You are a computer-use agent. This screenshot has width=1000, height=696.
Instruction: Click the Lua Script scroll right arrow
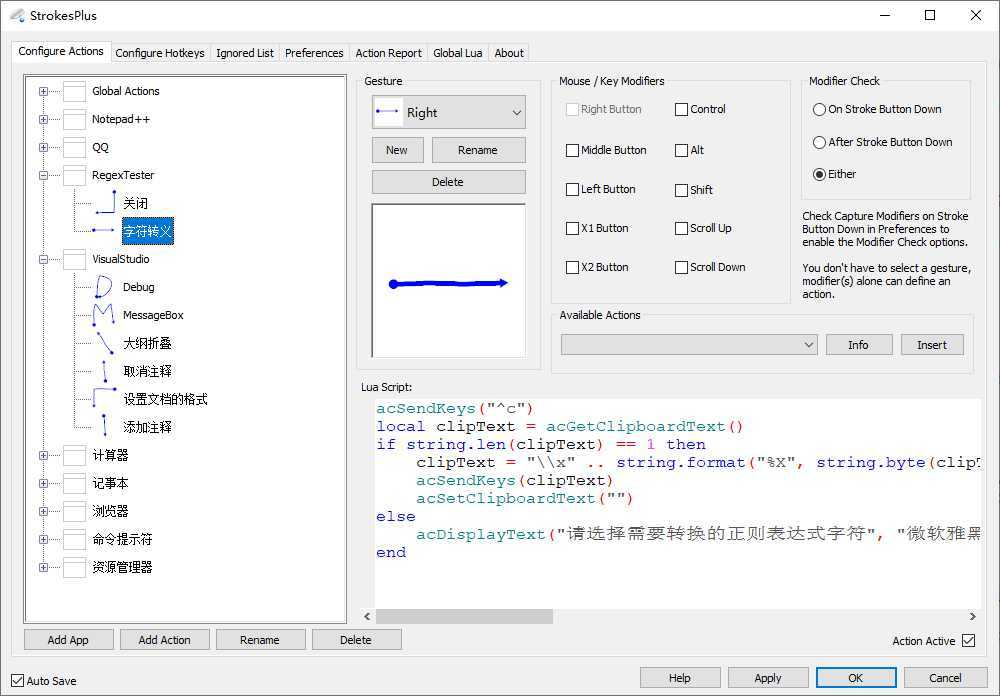click(x=973, y=616)
